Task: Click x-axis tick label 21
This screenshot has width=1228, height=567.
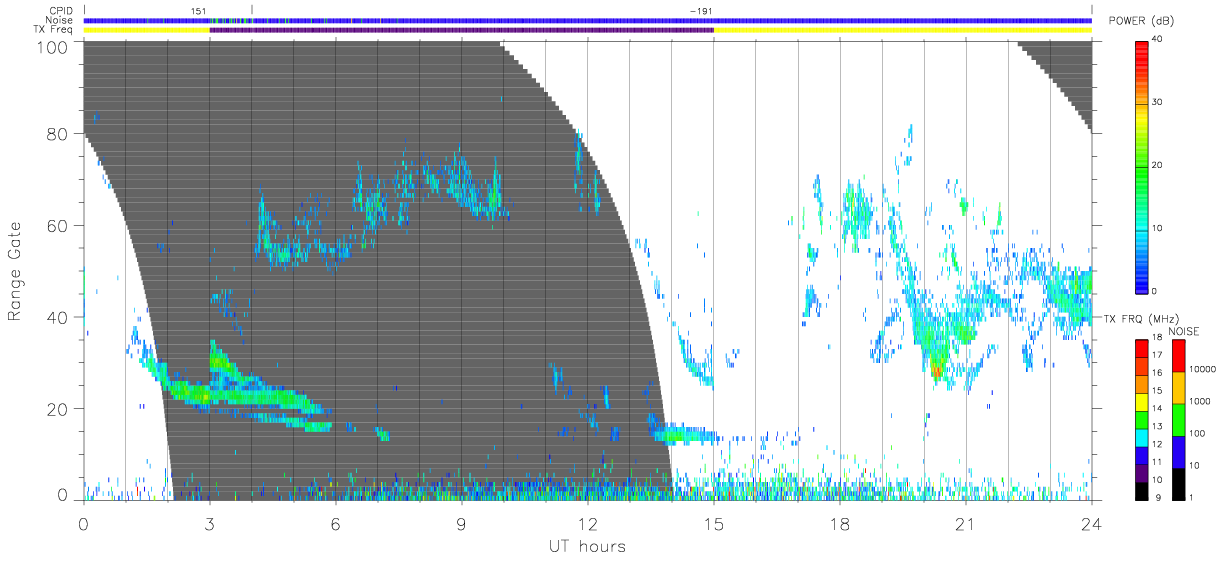Action: click(965, 524)
